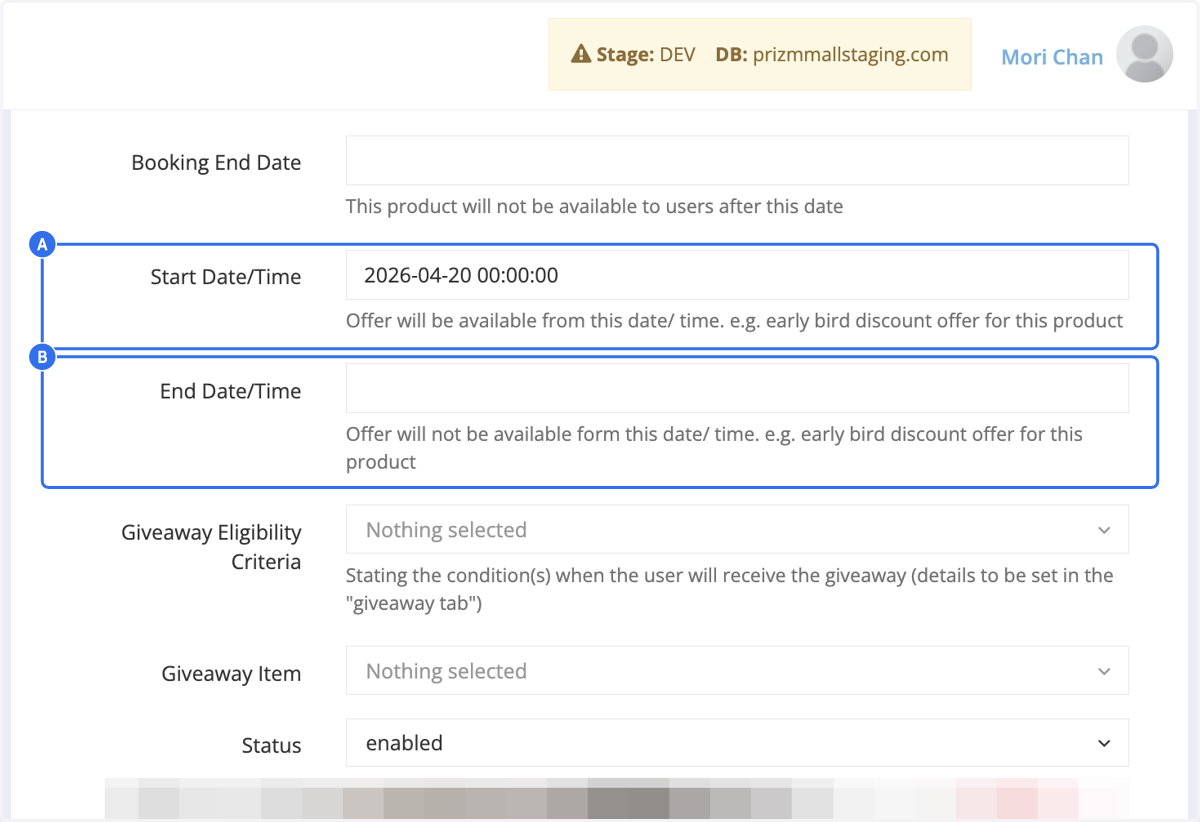The width and height of the screenshot is (1200, 822).
Task: Click the user avatar icon
Action: 1144,54
